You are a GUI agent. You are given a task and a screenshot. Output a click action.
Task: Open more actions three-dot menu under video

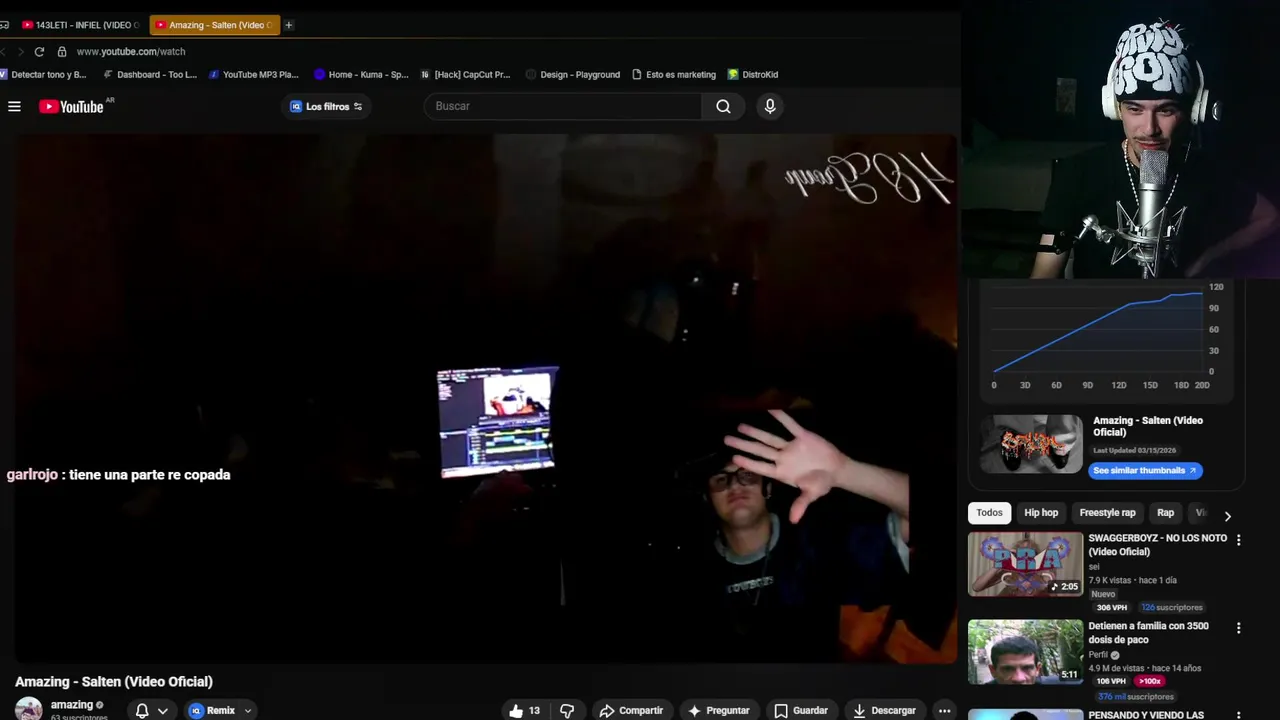[x=944, y=710]
